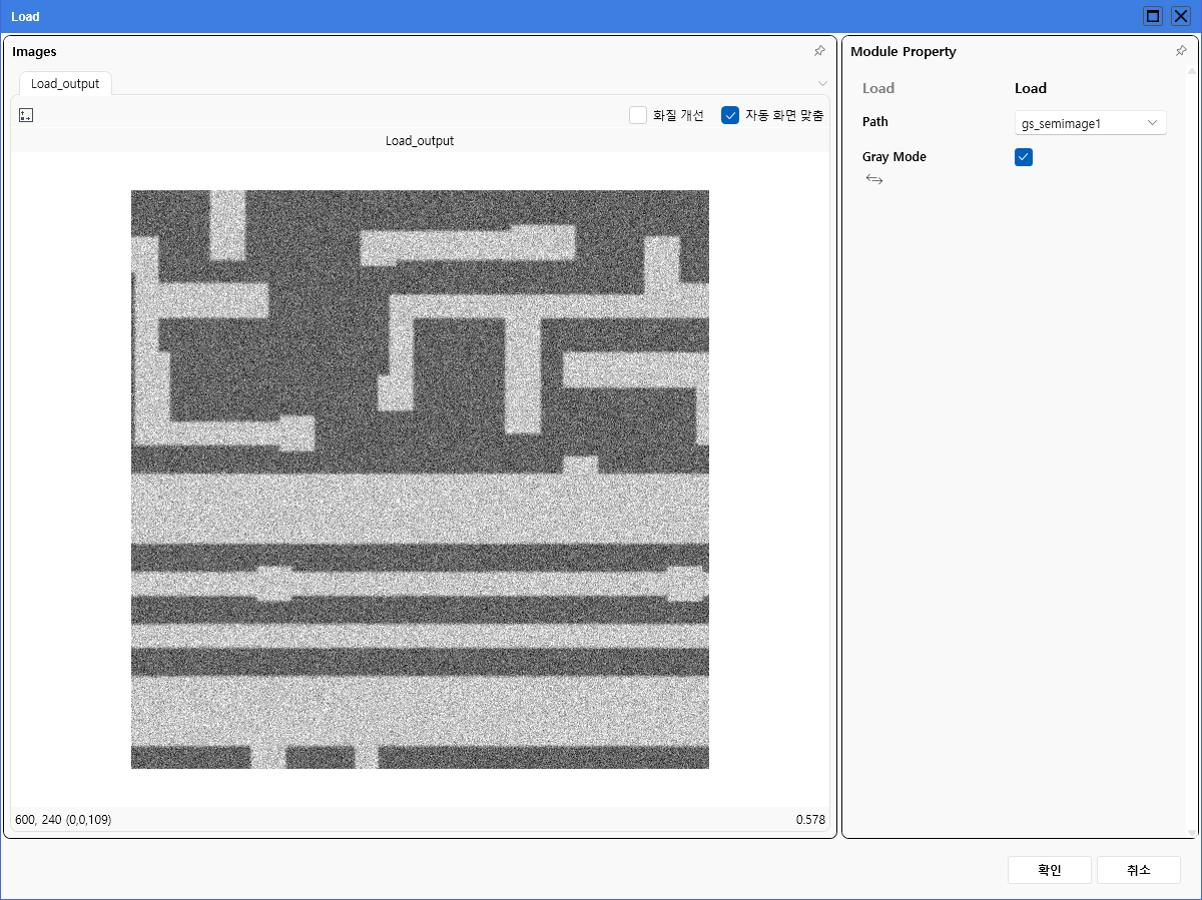Click the 0.578 zoom value in status bar

pos(810,820)
